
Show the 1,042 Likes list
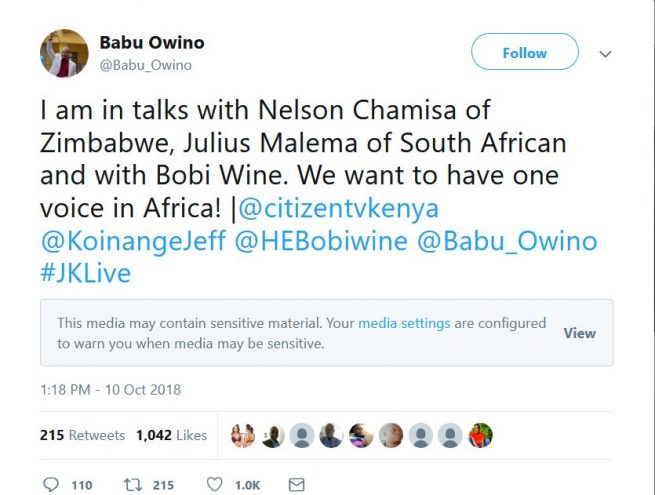tap(171, 435)
